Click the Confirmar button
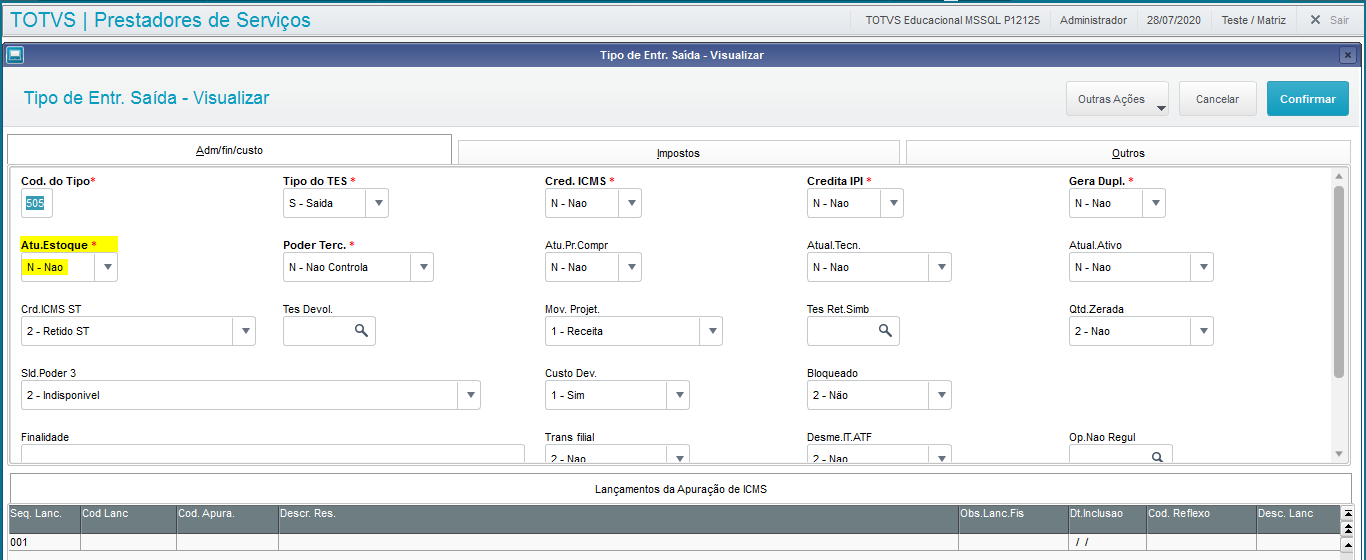This screenshot has height=560, width=1366. pos(1308,99)
